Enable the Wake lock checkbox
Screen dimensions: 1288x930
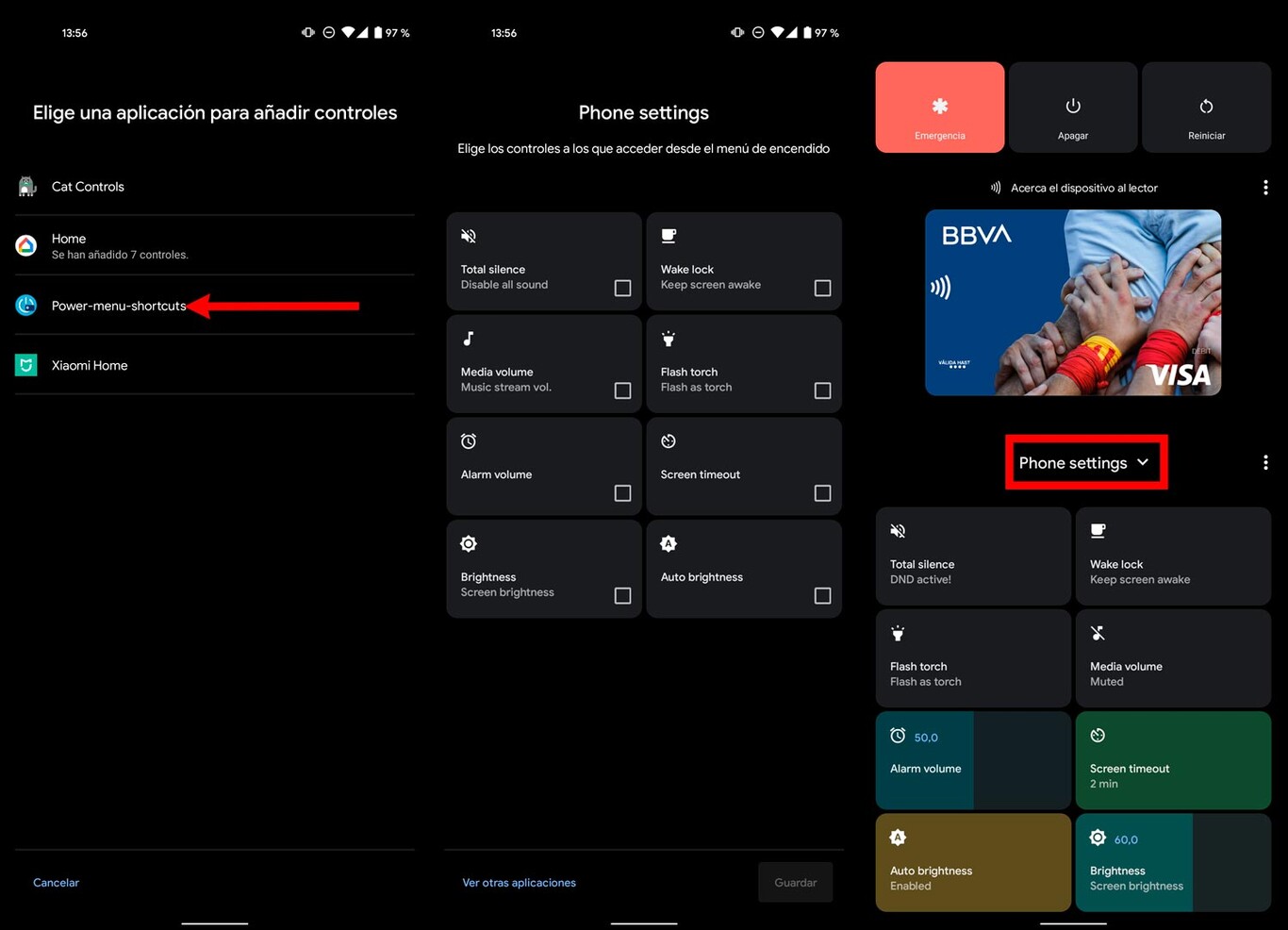click(822, 288)
